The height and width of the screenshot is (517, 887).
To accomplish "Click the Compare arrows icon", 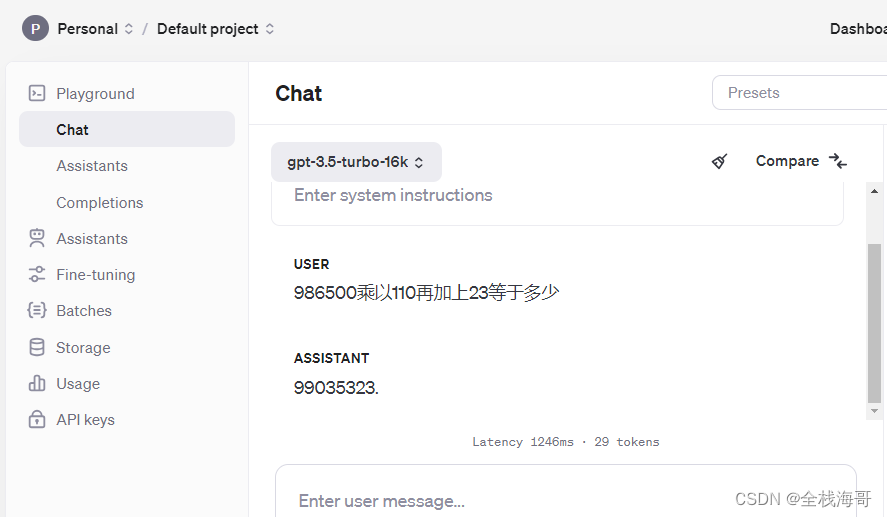I will click(838, 161).
